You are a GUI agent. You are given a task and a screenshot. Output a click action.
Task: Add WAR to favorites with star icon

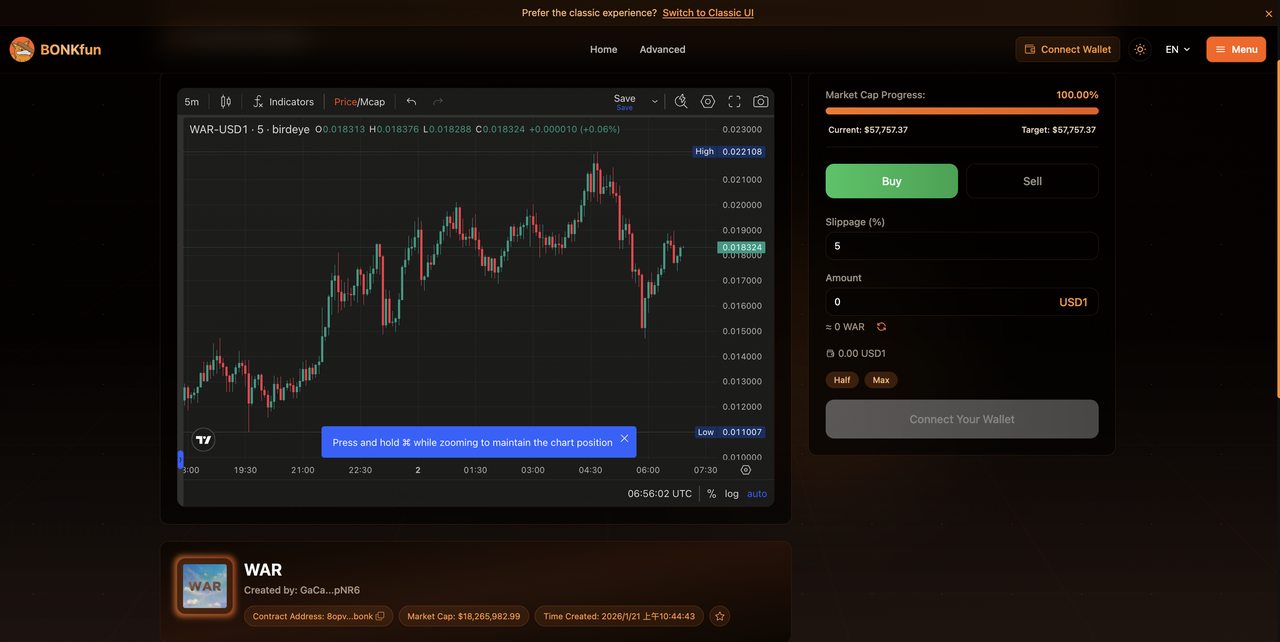(x=719, y=617)
